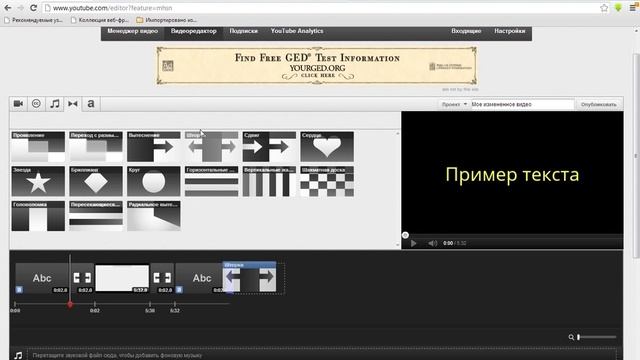The image size is (640, 360).
Task: Open the Коллекция веб-фр... bookmark
Action: coord(100,20)
